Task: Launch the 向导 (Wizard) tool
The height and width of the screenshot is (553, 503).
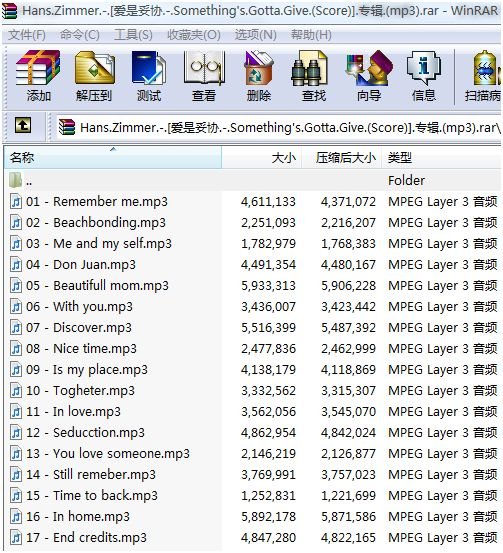Action: point(369,75)
